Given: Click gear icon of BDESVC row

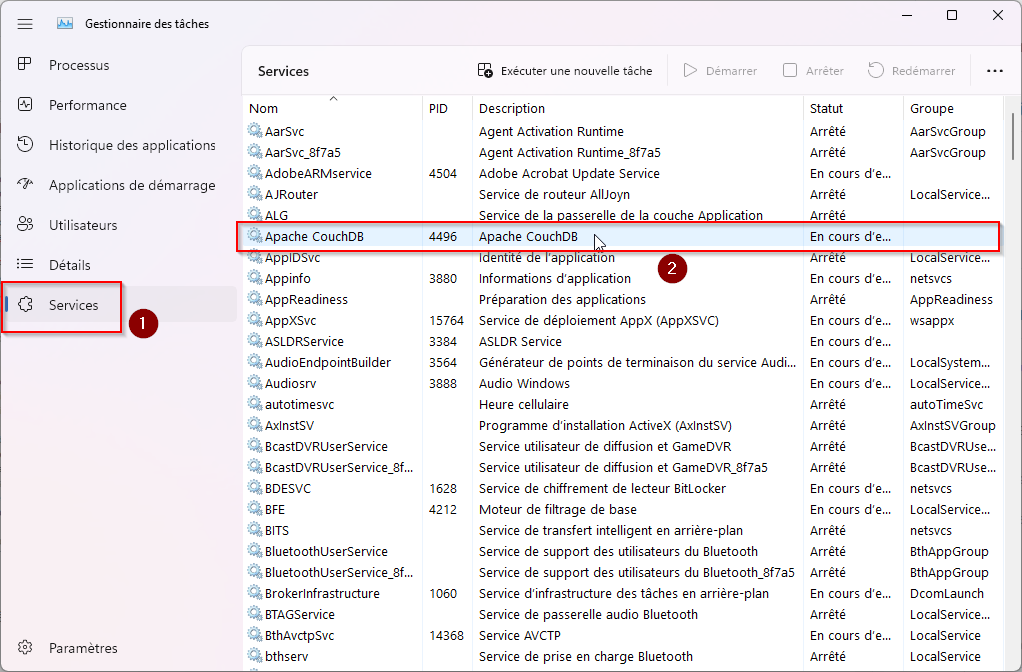Looking at the screenshot, I should 254,488.
